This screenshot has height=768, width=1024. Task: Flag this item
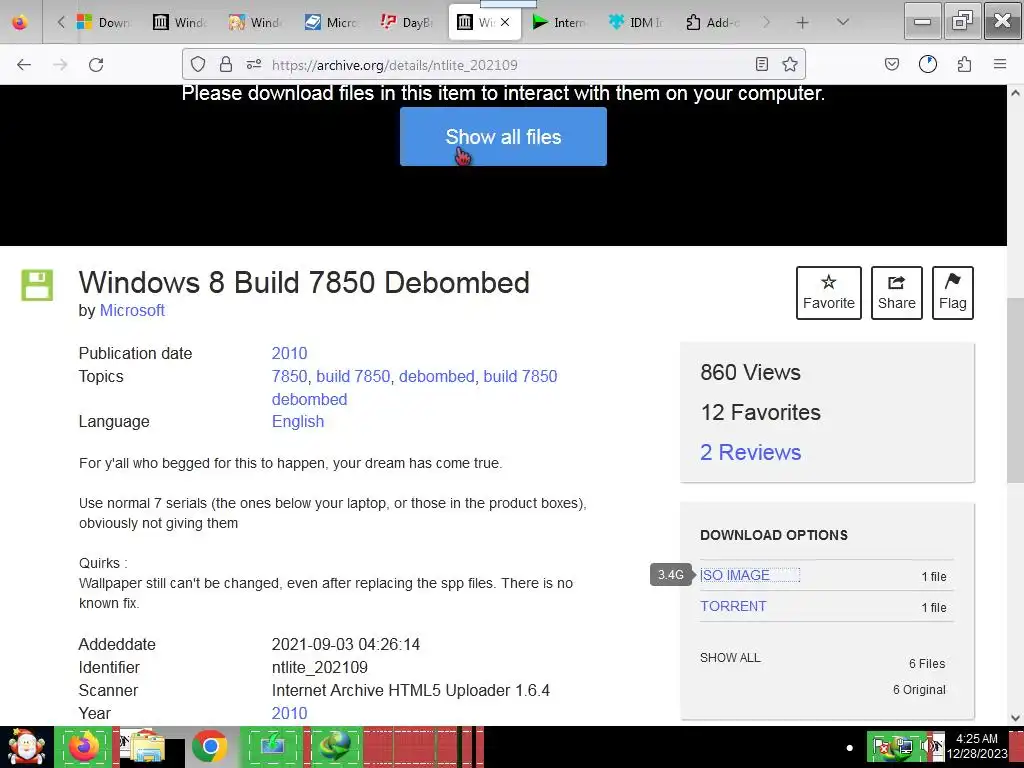click(953, 293)
